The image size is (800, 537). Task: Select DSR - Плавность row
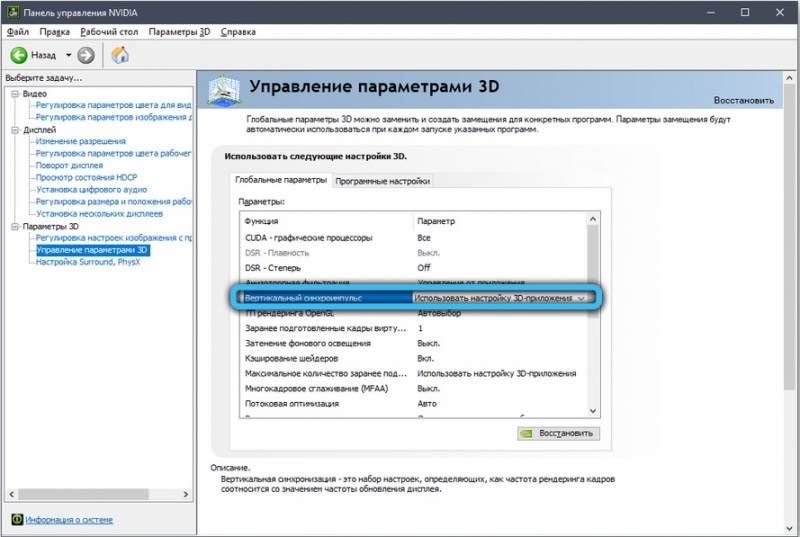(x=414, y=253)
